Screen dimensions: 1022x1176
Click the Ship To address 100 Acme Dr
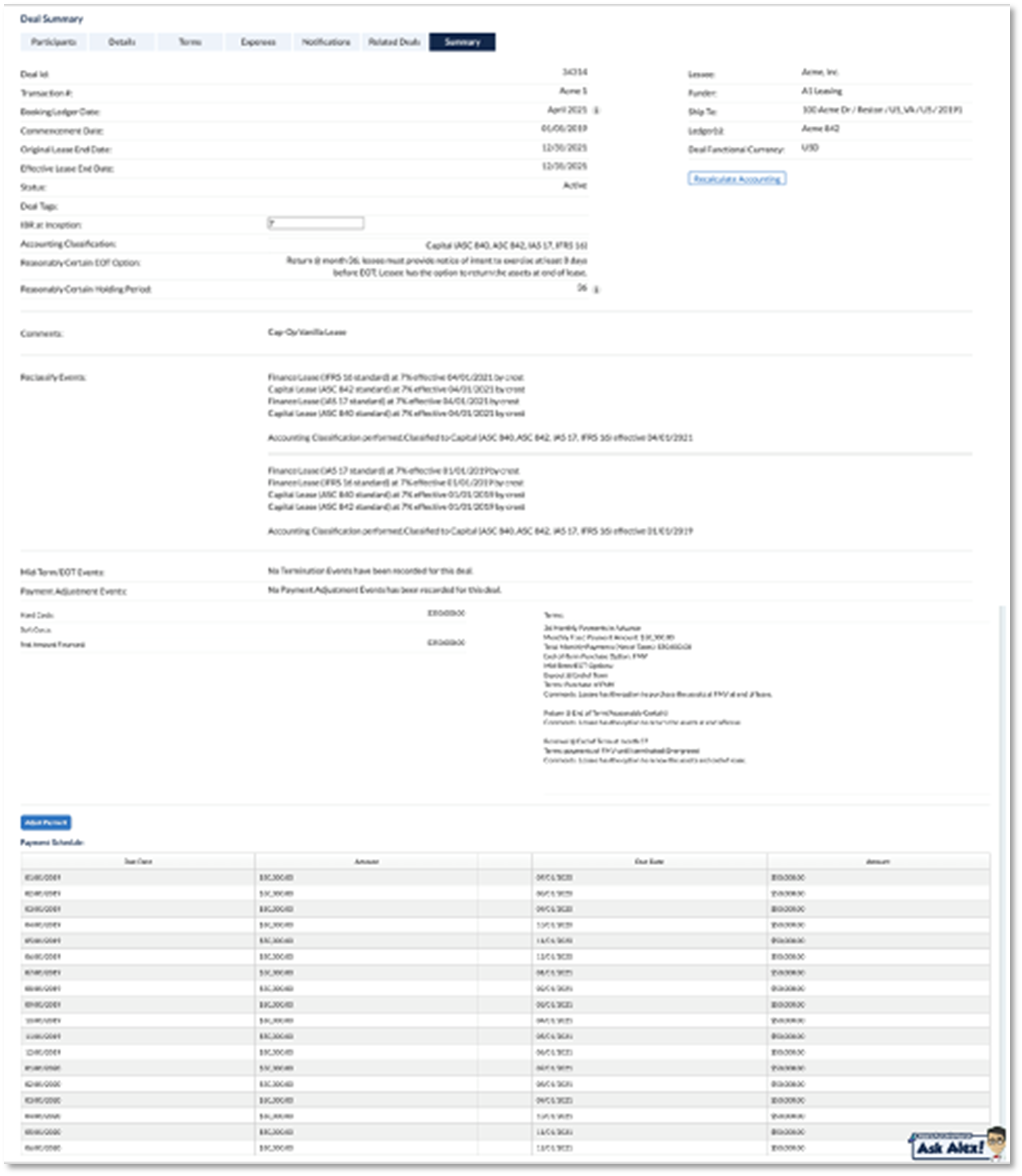[882, 110]
